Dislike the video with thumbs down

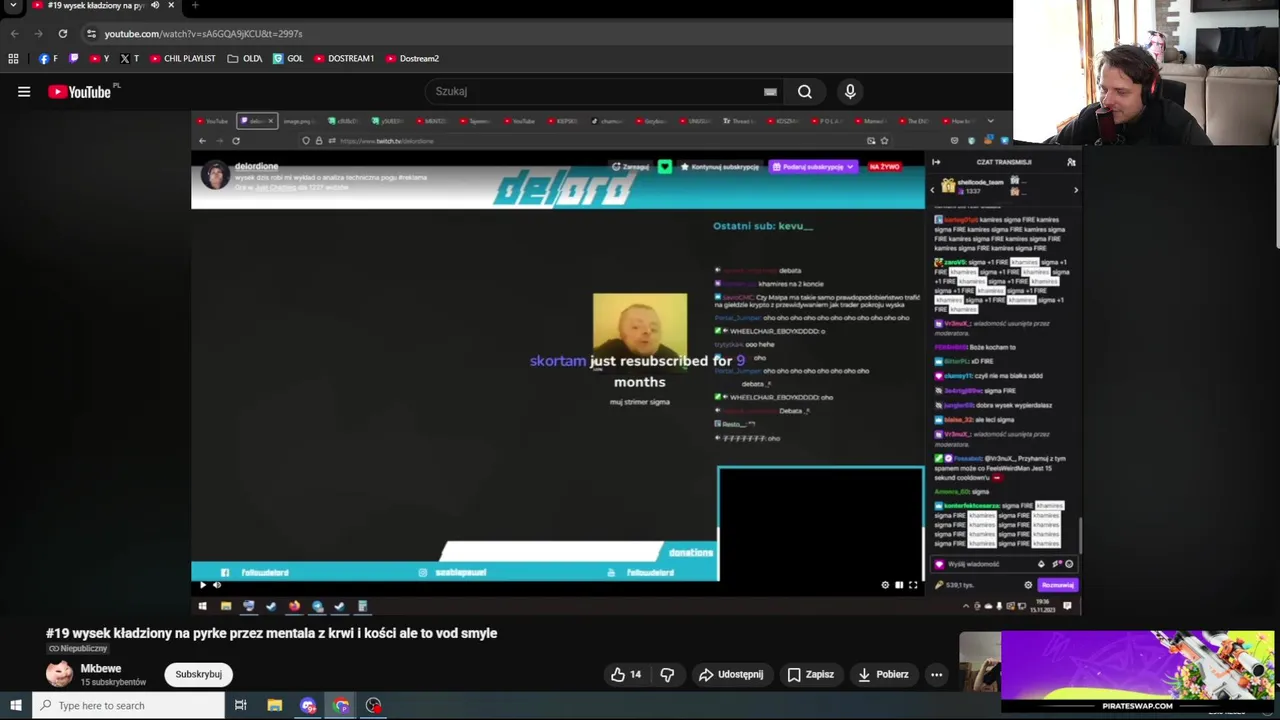(x=667, y=674)
